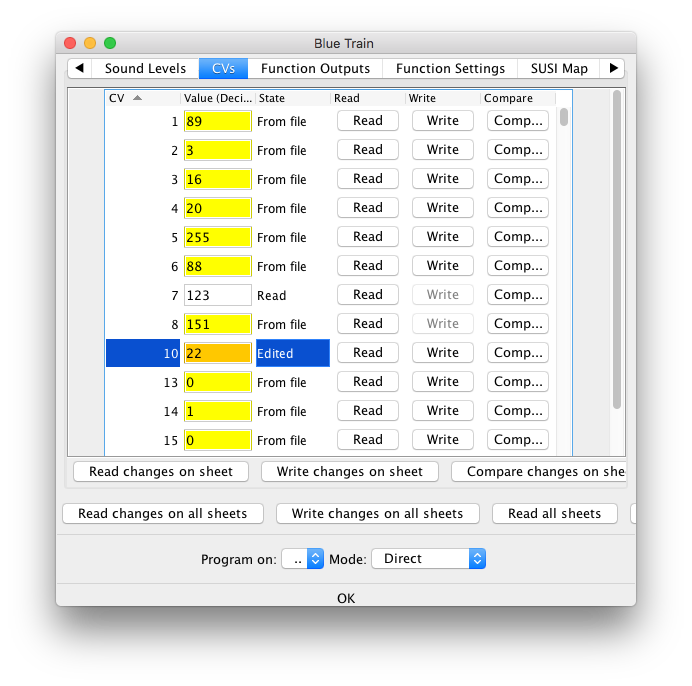The image size is (692, 686).
Task: Confirm with the OK button
Action: tap(346, 598)
